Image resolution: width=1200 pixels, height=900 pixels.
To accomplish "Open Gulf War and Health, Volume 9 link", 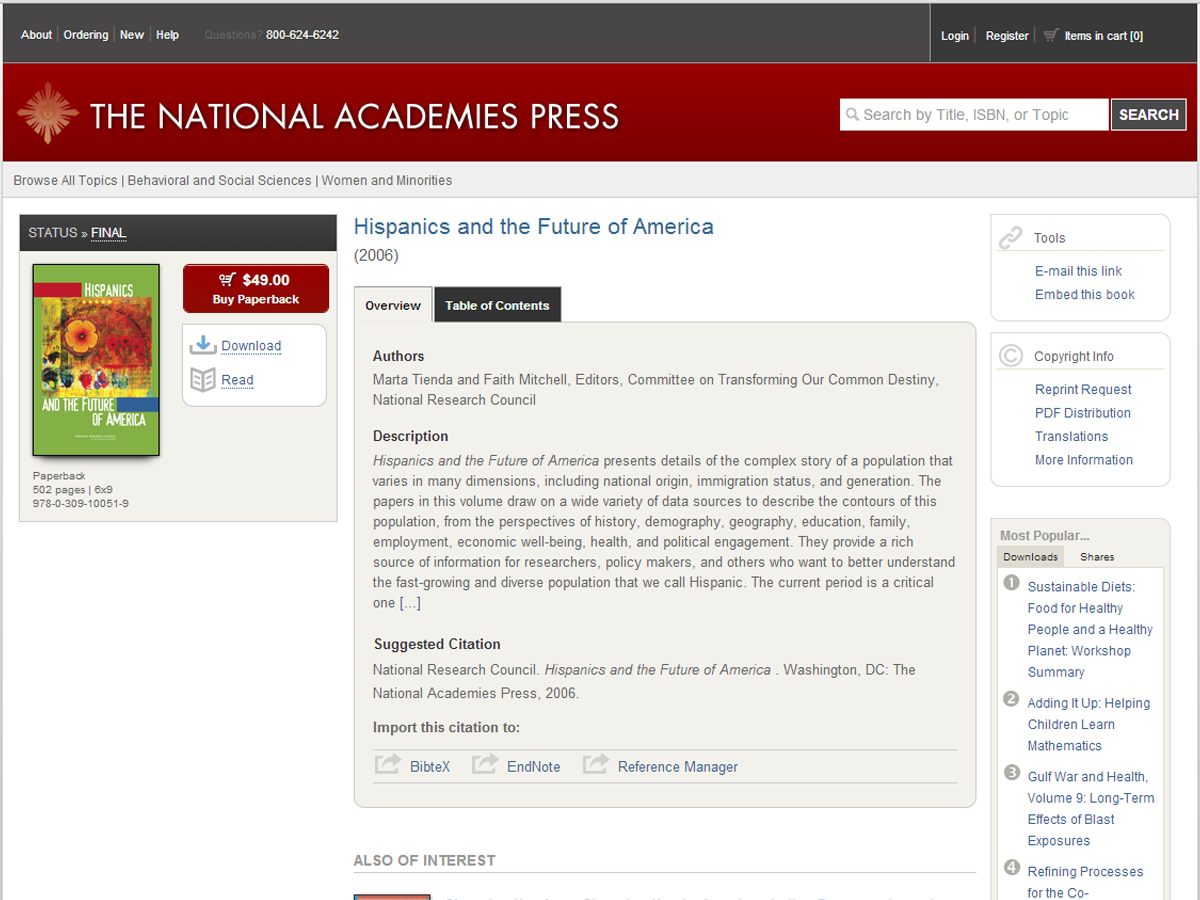I will pos(1090,808).
